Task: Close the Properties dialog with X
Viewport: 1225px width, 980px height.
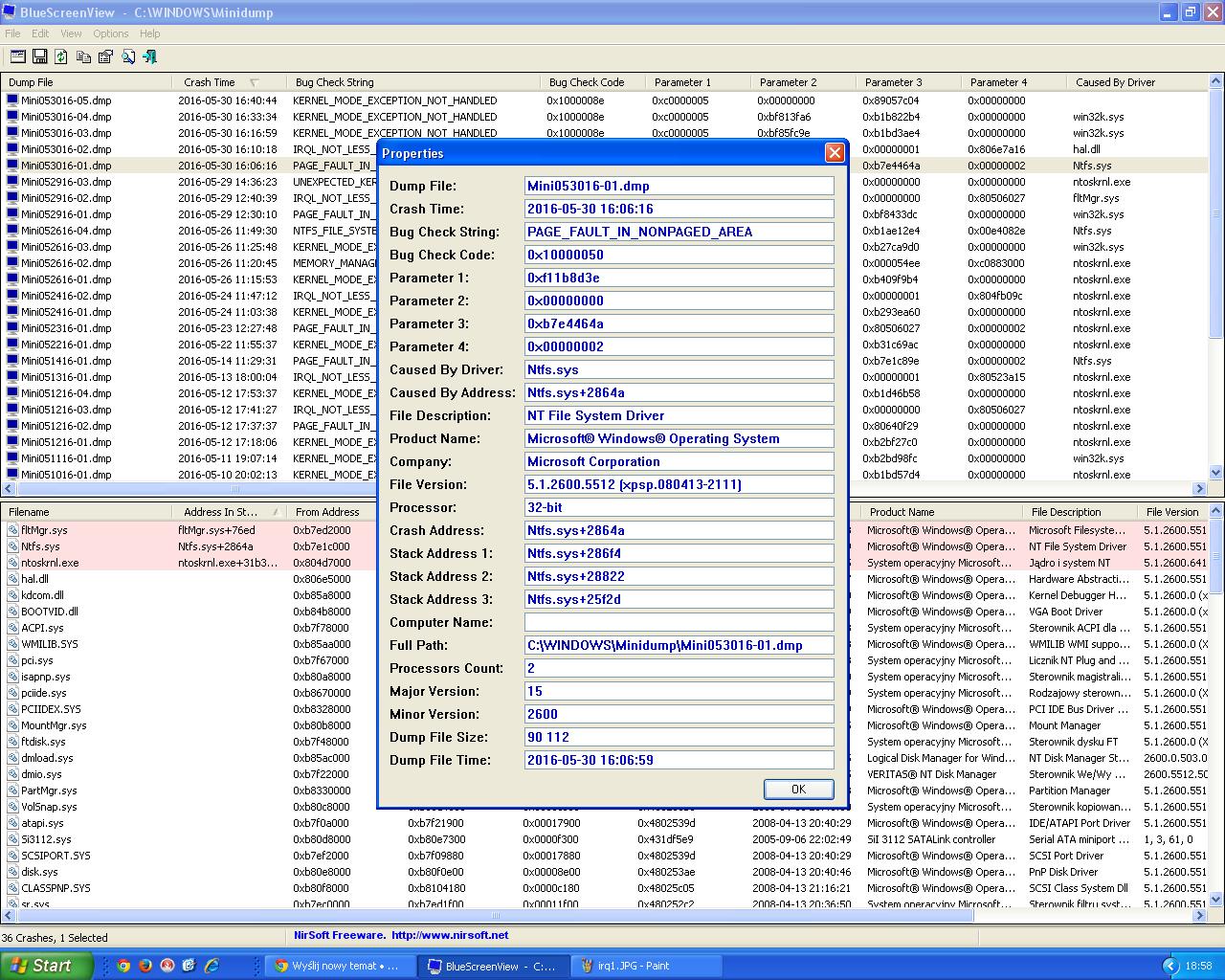Action: point(835,153)
